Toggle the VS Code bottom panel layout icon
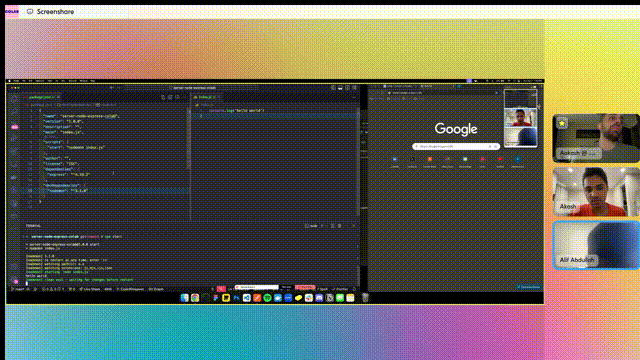Screen dimensions: 640x360 click(340, 88)
